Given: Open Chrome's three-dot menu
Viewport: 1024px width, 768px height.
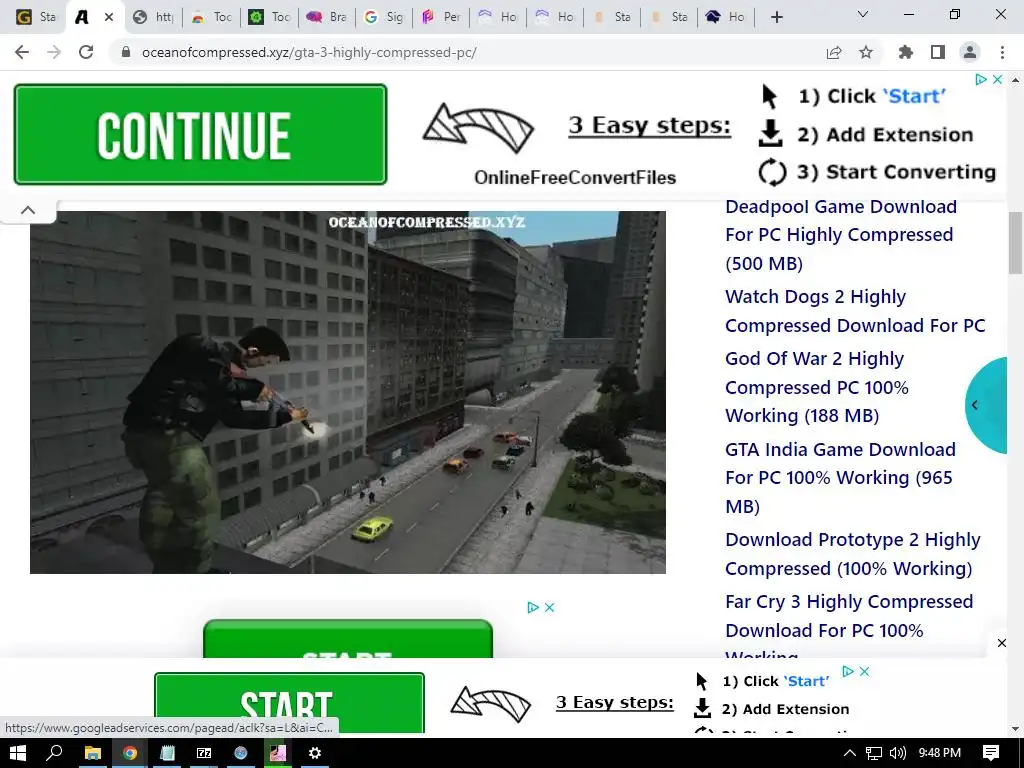Looking at the screenshot, I should tap(1002, 52).
